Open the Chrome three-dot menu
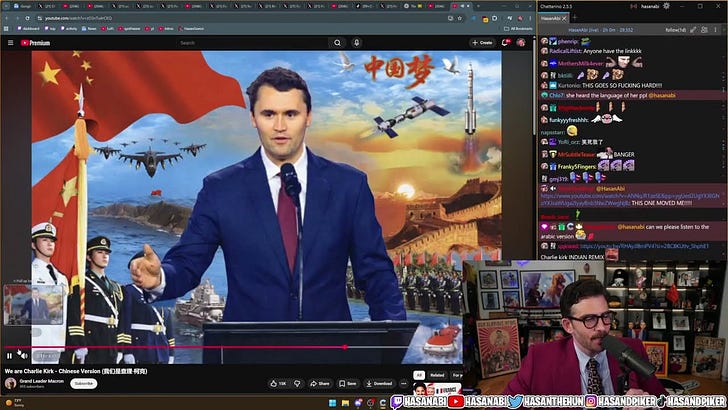728x410 pixels. click(530, 18)
